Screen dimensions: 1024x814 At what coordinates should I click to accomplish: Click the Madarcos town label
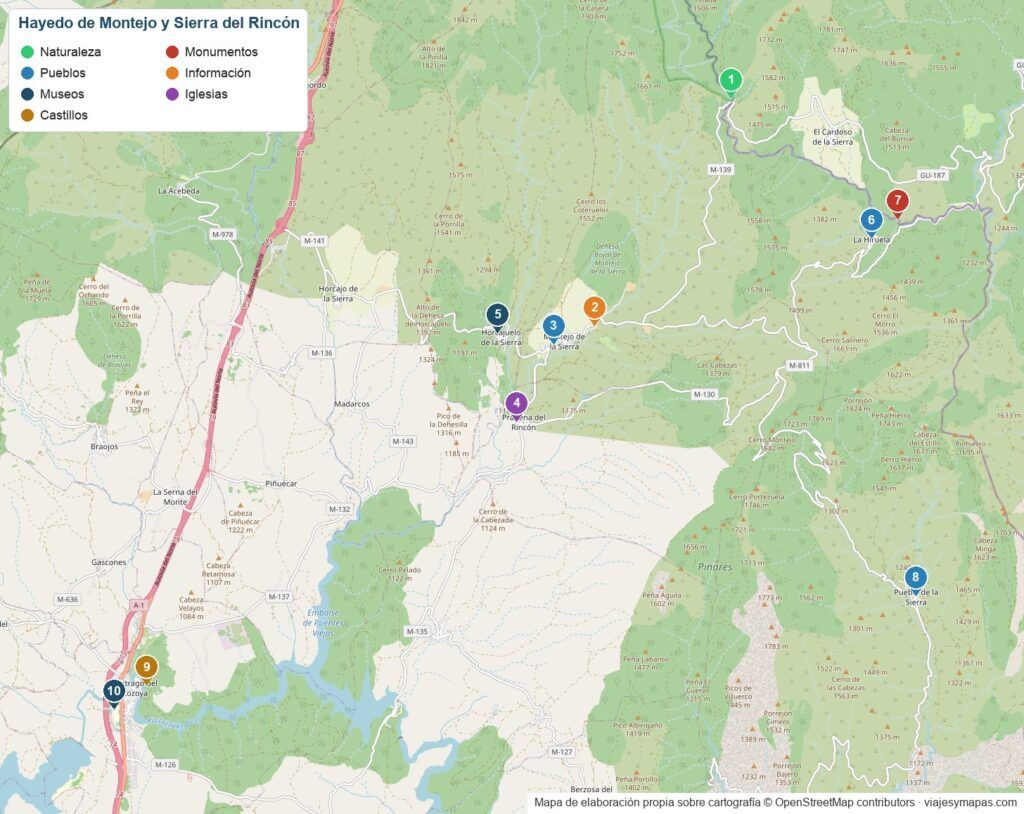pyautogui.click(x=352, y=404)
